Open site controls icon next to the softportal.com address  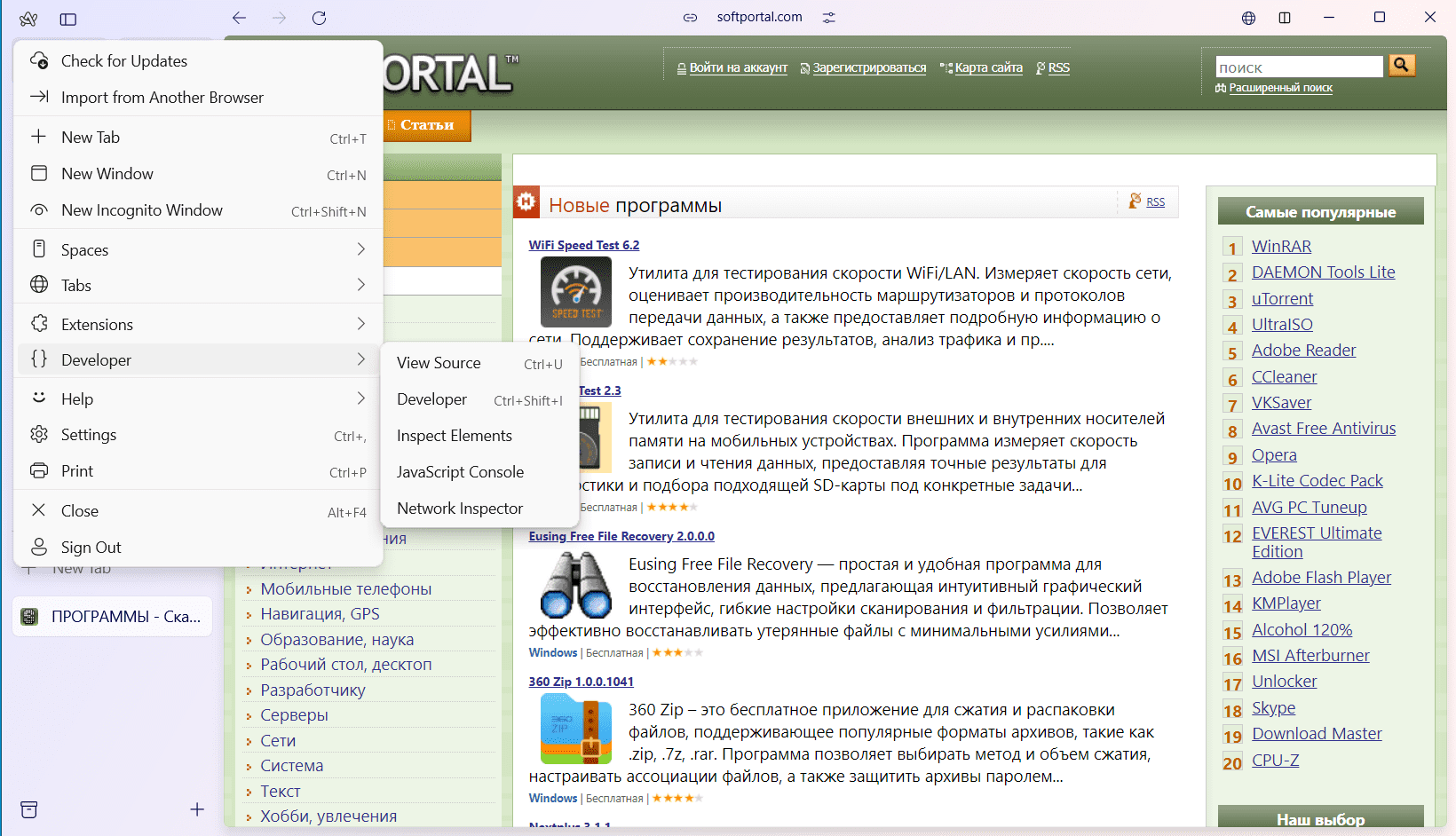(829, 18)
